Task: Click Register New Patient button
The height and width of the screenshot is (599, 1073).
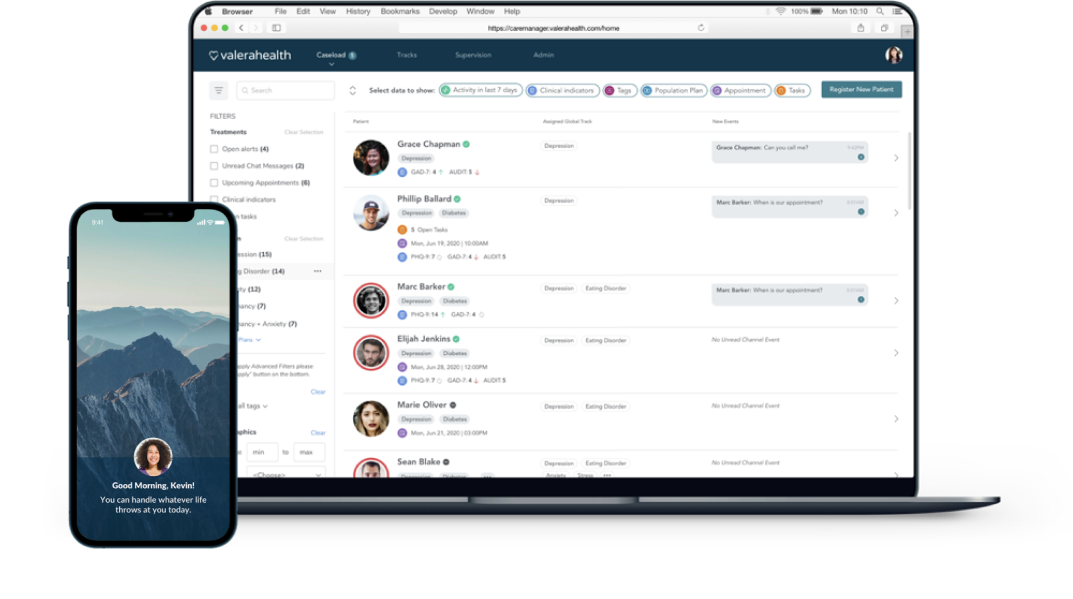Action: [861, 90]
